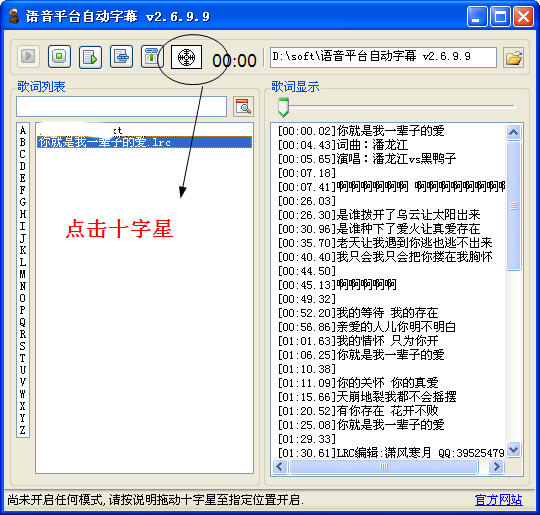Click lyric line [00:05.65]演唱：潘龙江vs黑鸭子
This screenshot has height=515, width=540.
point(367,159)
